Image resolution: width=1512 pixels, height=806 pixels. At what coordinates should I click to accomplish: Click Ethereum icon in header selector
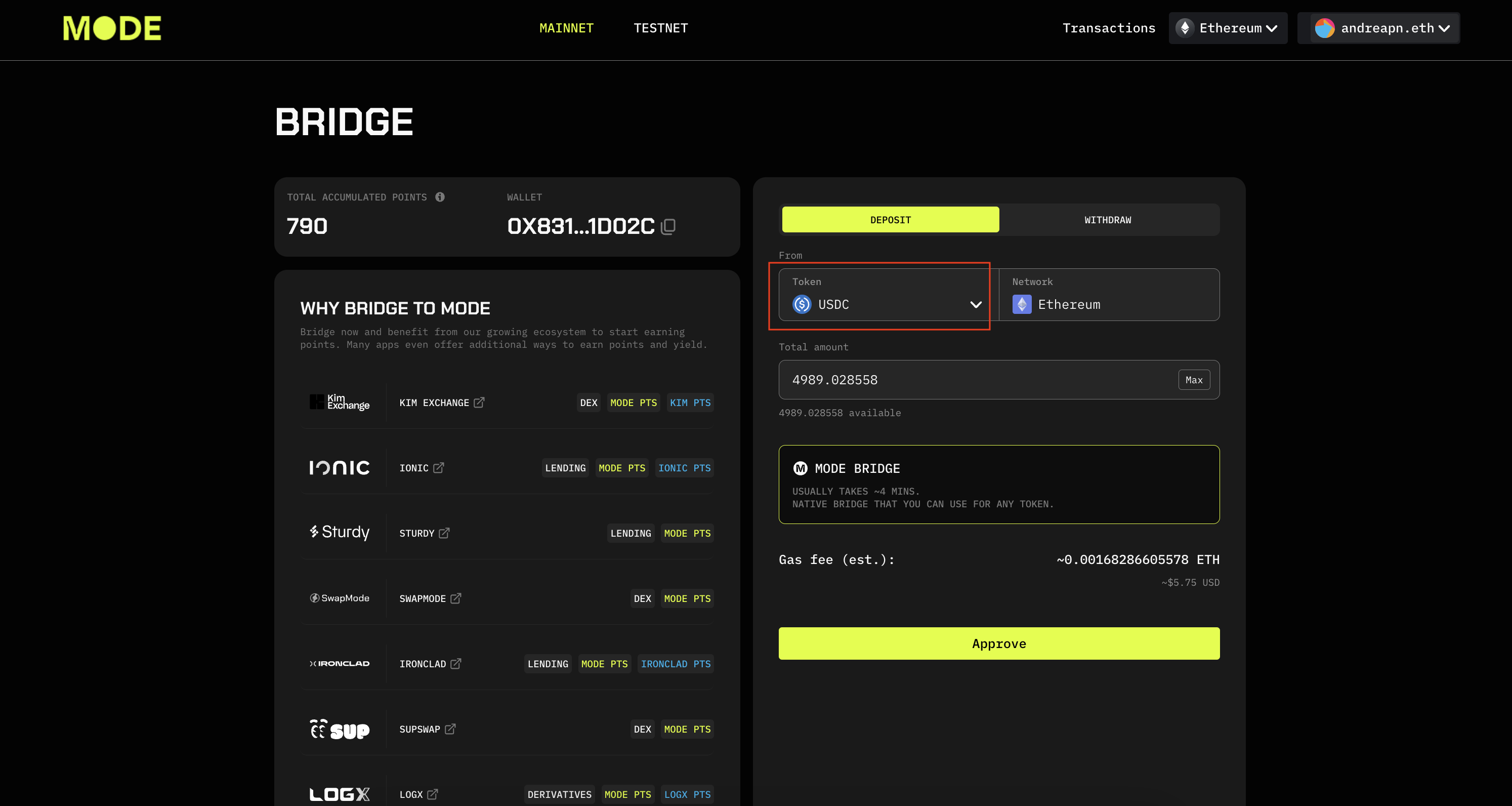pos(1185,28)
